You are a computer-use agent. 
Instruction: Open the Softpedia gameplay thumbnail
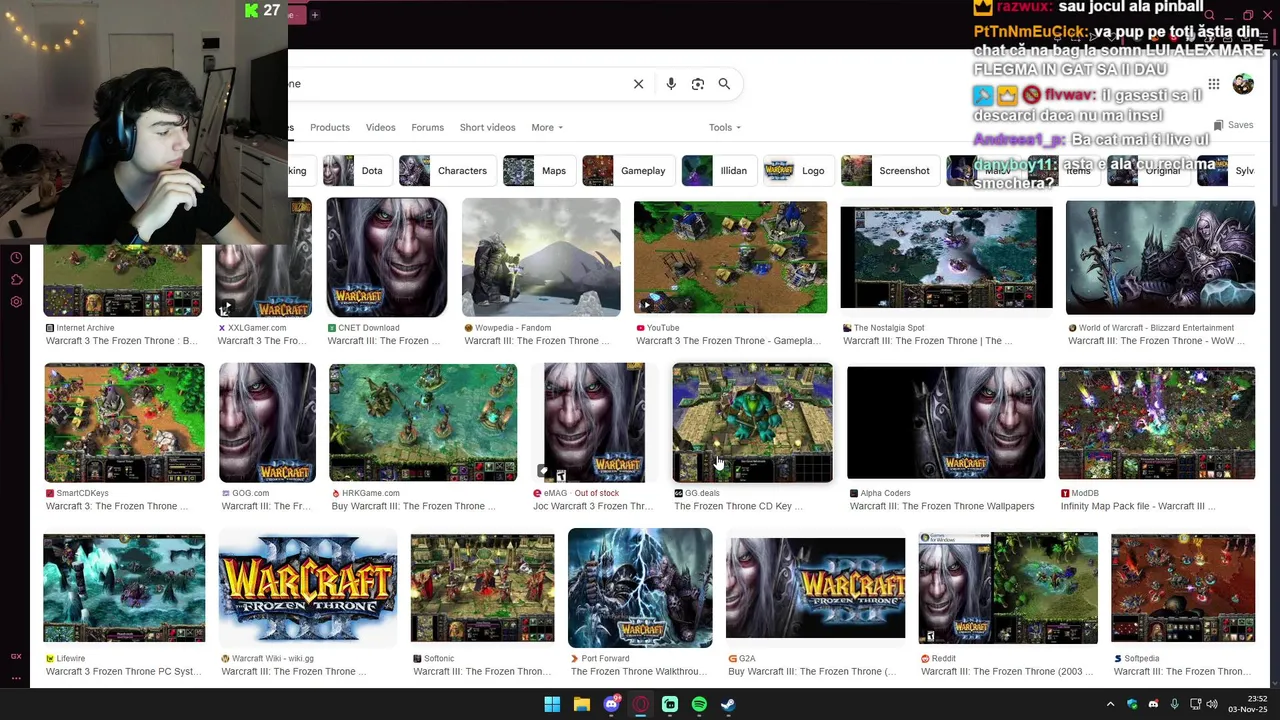click(x=1183, y=588)
